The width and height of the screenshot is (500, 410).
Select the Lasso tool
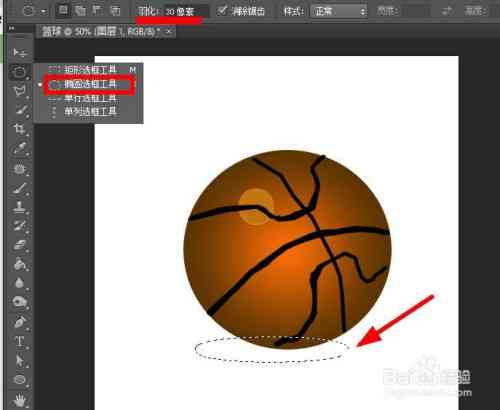19,90
